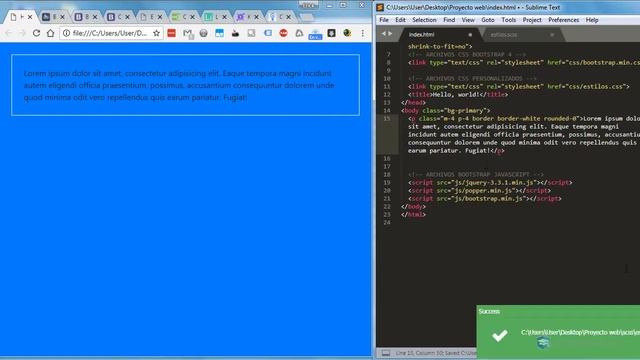Open the Selection menu
Viewport: 640px width, 360px height.
point(424,20)
